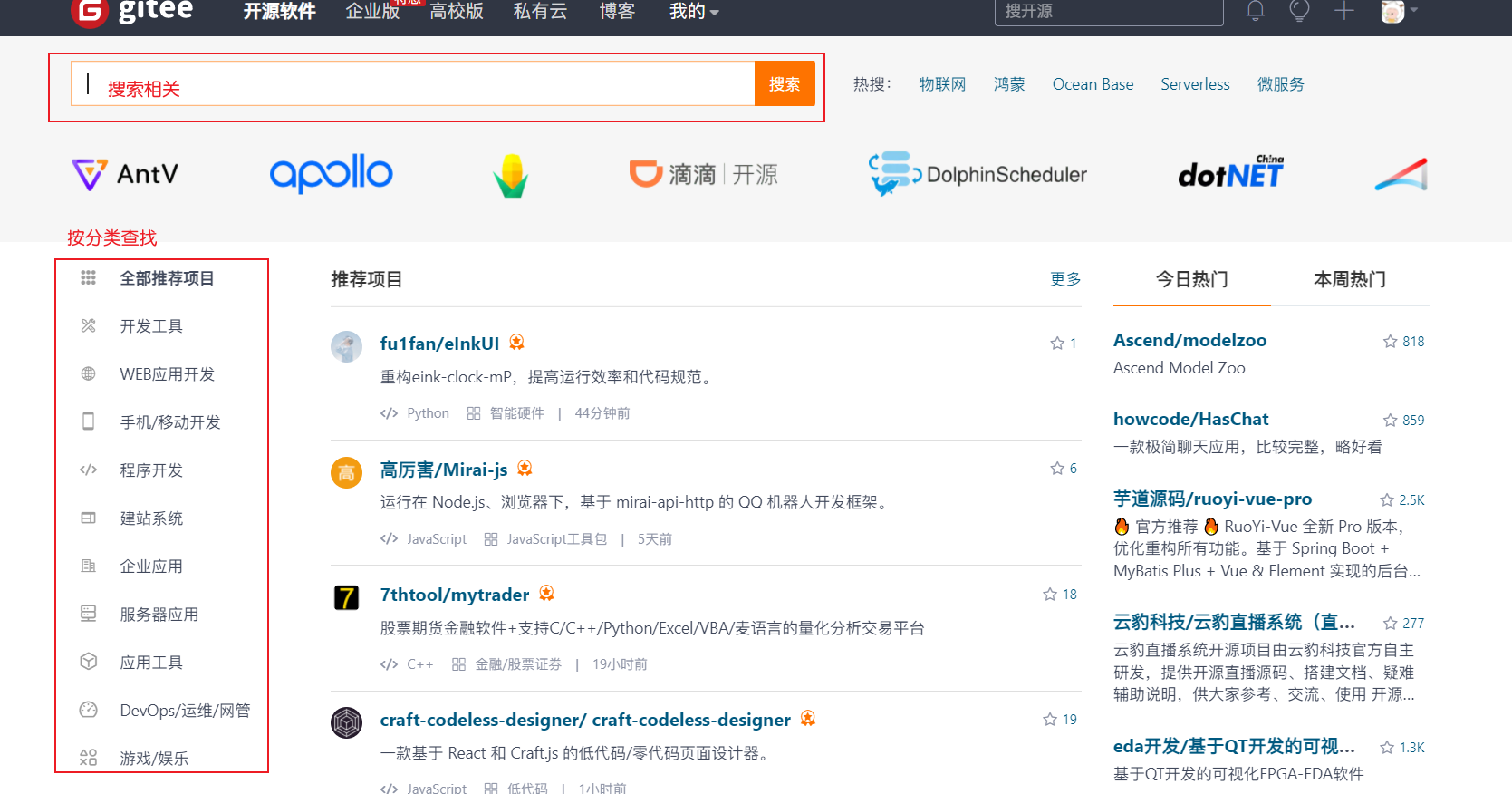This screenshot has width=1512, height=794.
Task: Click the corn-shaped project logo
Action: 511,175
